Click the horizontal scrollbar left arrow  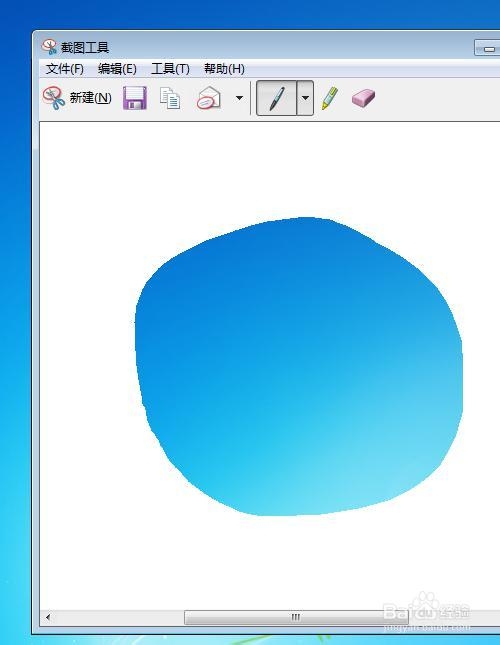(x=48, y=617)
